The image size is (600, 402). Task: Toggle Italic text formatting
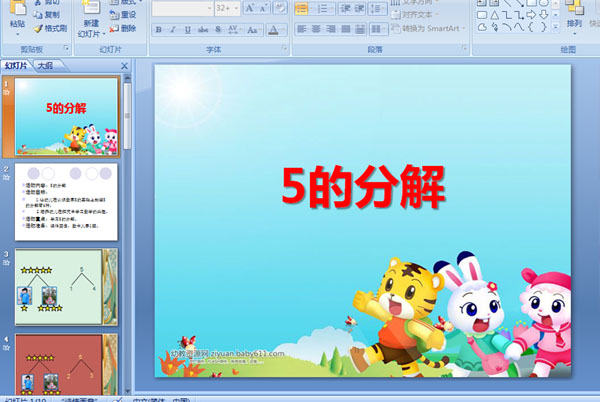(174, 29)
